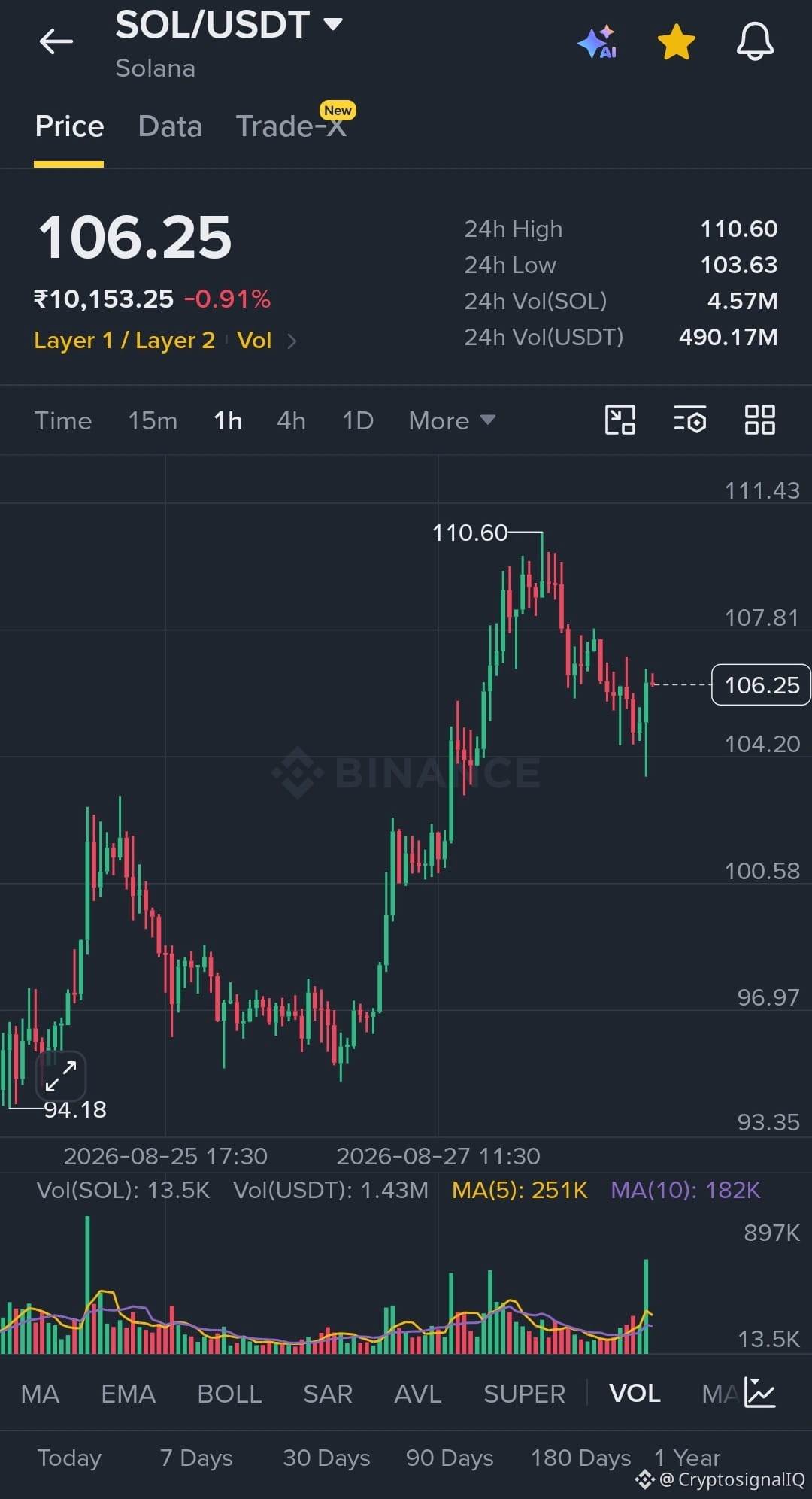The width and height of the screenshot is (812, 1499).
Task: Open picture-in-picture chart icon
Action: pyautogui.click(x=620, y=420)
